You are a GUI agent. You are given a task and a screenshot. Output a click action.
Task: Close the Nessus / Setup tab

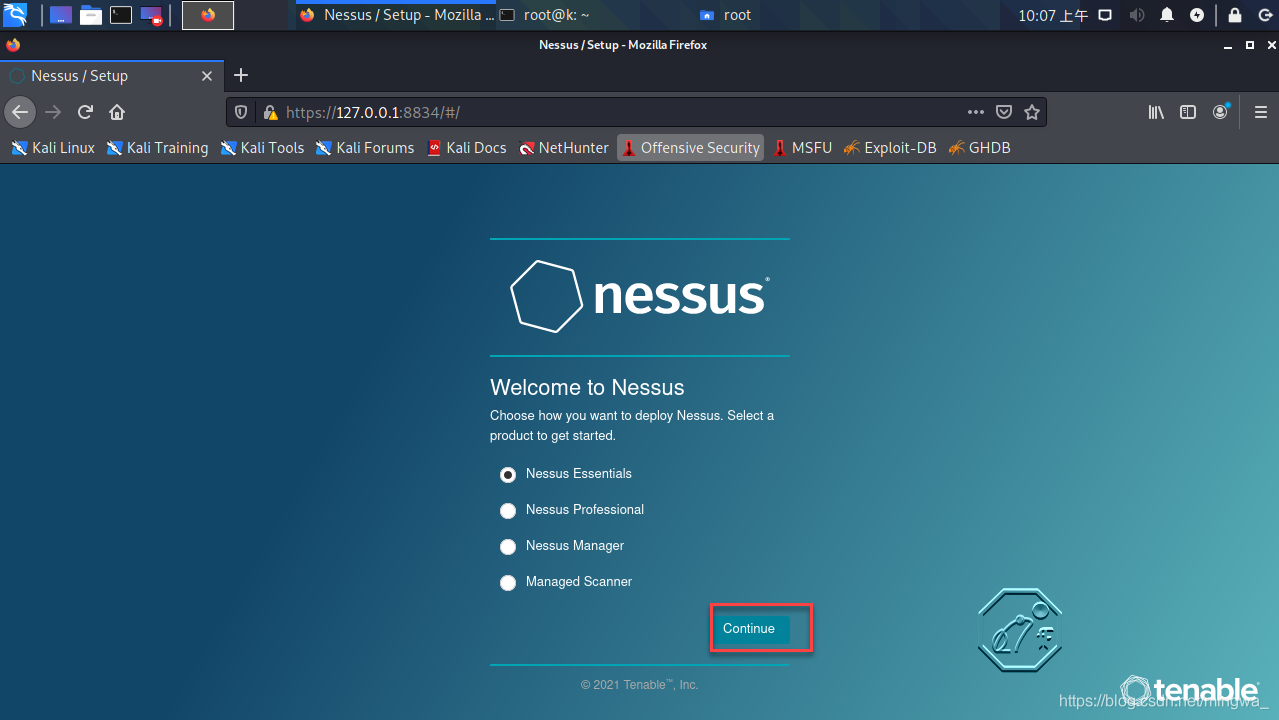(x=207, y=76)
